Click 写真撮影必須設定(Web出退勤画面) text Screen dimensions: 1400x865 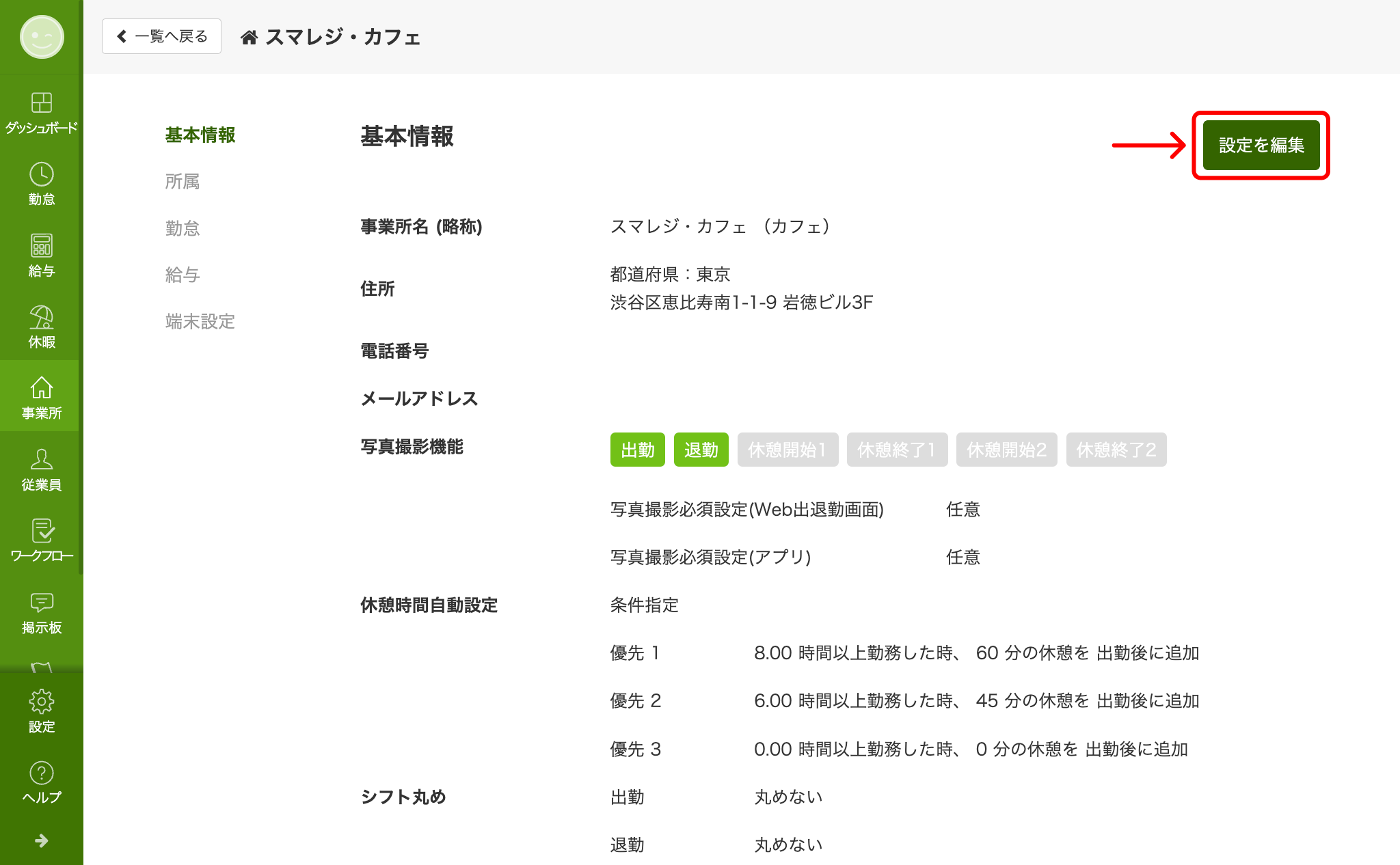coord(747,509)
